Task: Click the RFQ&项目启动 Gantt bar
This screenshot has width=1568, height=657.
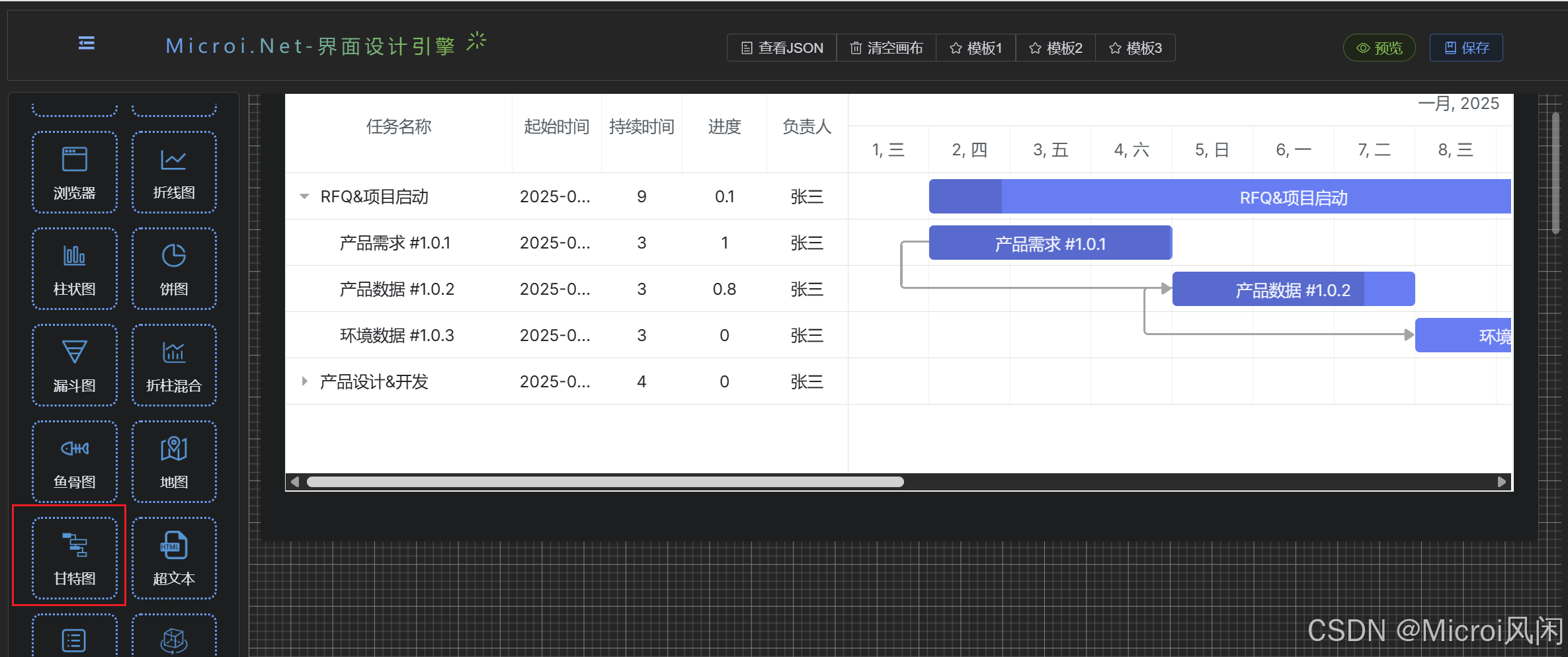Action: [x=1220, y=196]
